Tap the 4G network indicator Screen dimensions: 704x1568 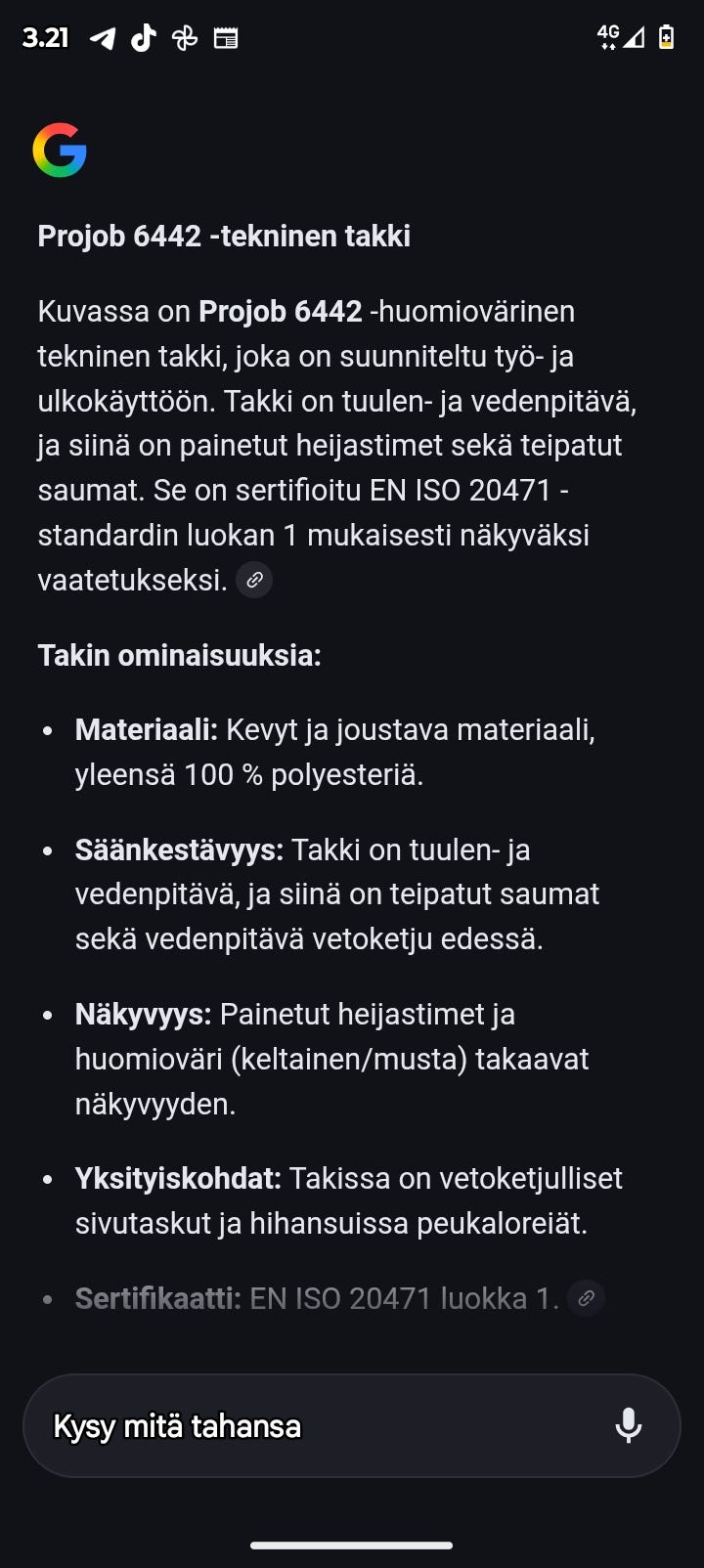(607, 35)
